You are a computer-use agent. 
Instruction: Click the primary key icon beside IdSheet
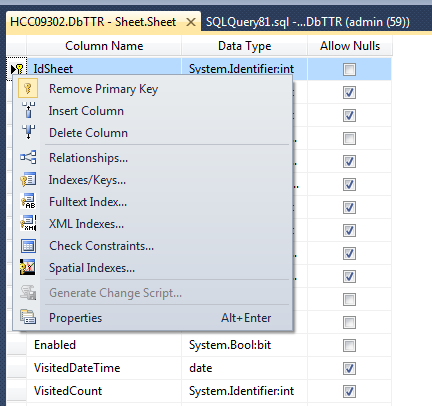pos(19,69)
